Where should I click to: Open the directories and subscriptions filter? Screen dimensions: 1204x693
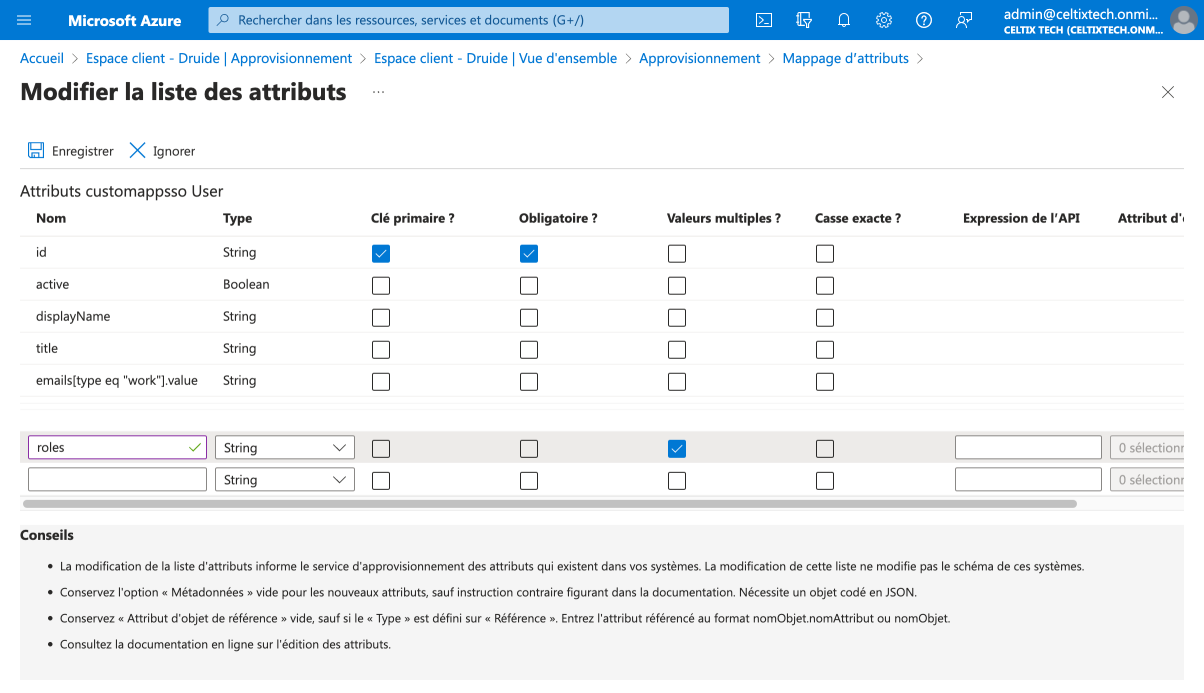(804, 20)
